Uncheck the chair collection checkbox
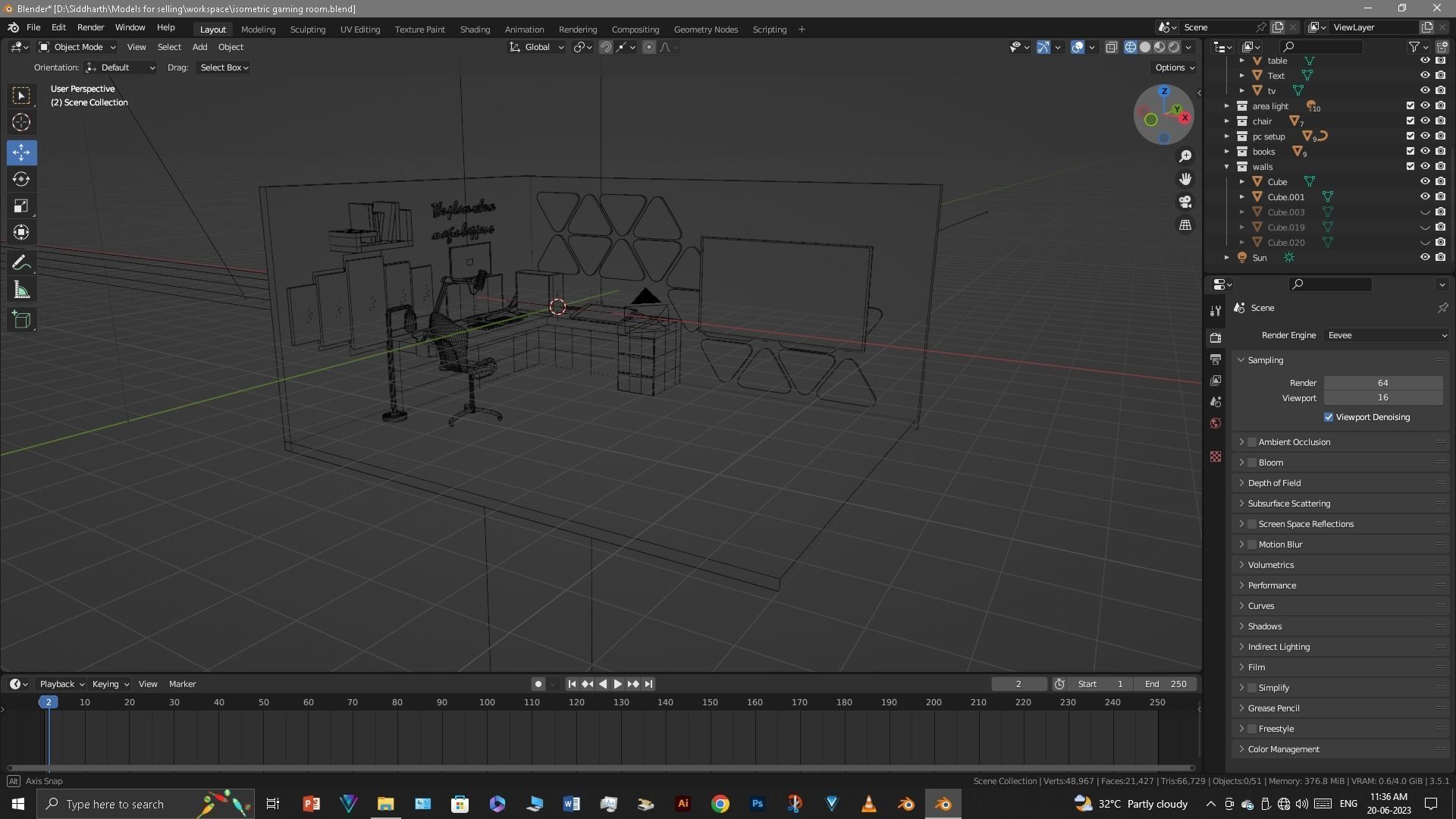This screenshot has height=819, width=1456. pyautogui.click(x=1410, y=121)
